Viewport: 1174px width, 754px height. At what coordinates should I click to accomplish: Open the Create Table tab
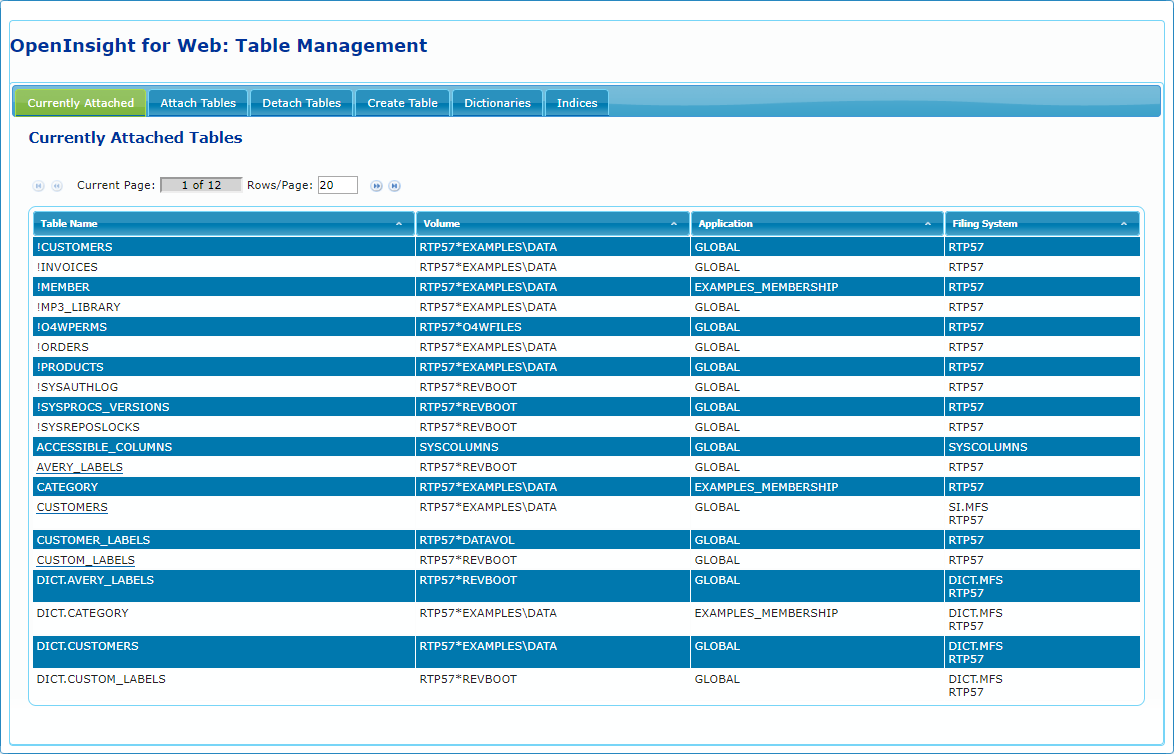pos(402,103)
